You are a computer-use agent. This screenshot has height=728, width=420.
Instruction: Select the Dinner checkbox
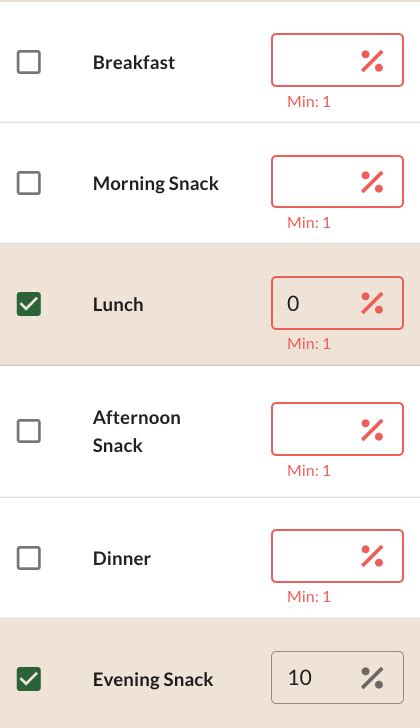click(29, 558)
